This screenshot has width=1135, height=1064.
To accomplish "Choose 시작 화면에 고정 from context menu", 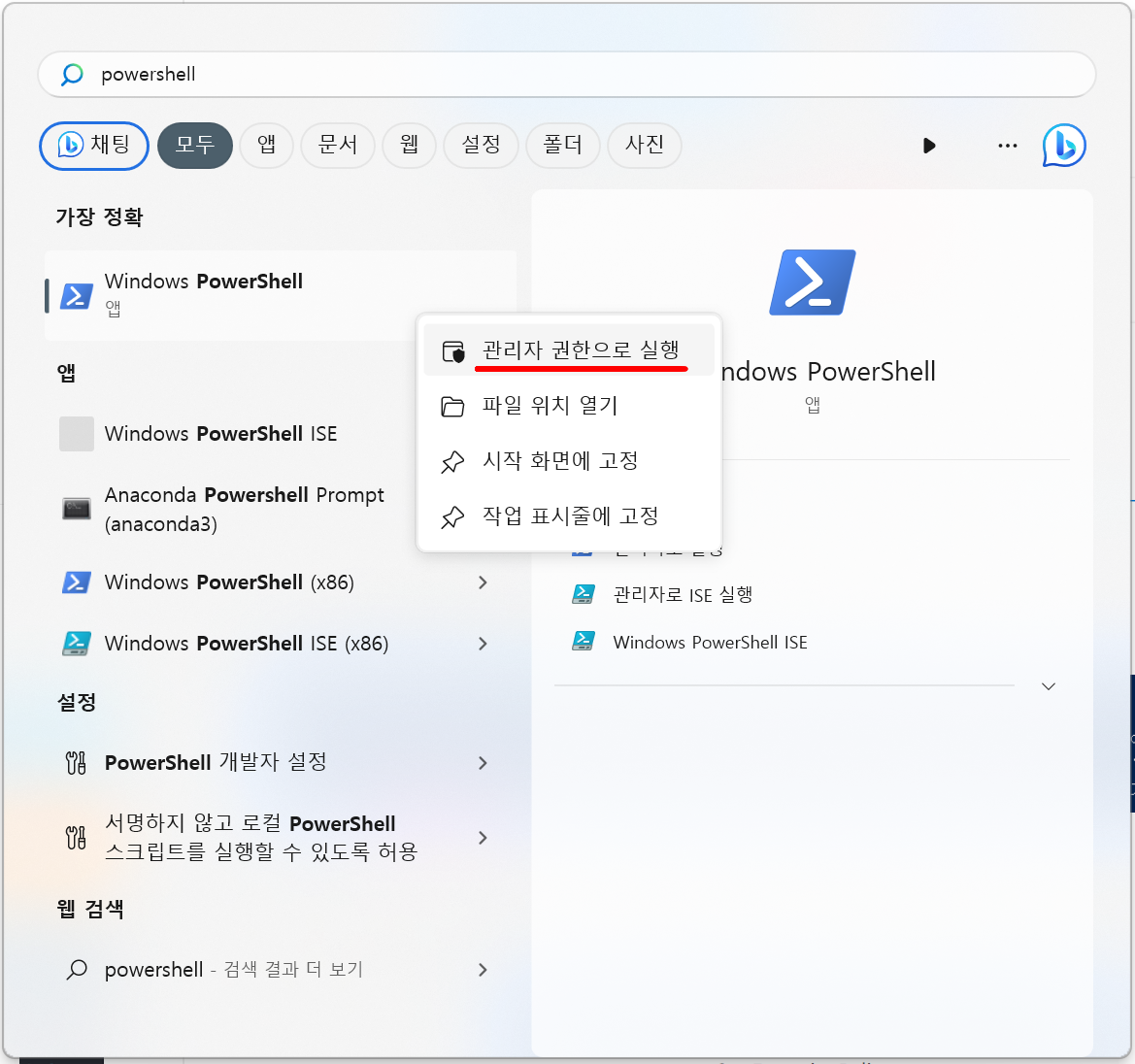I will point(569,460).
